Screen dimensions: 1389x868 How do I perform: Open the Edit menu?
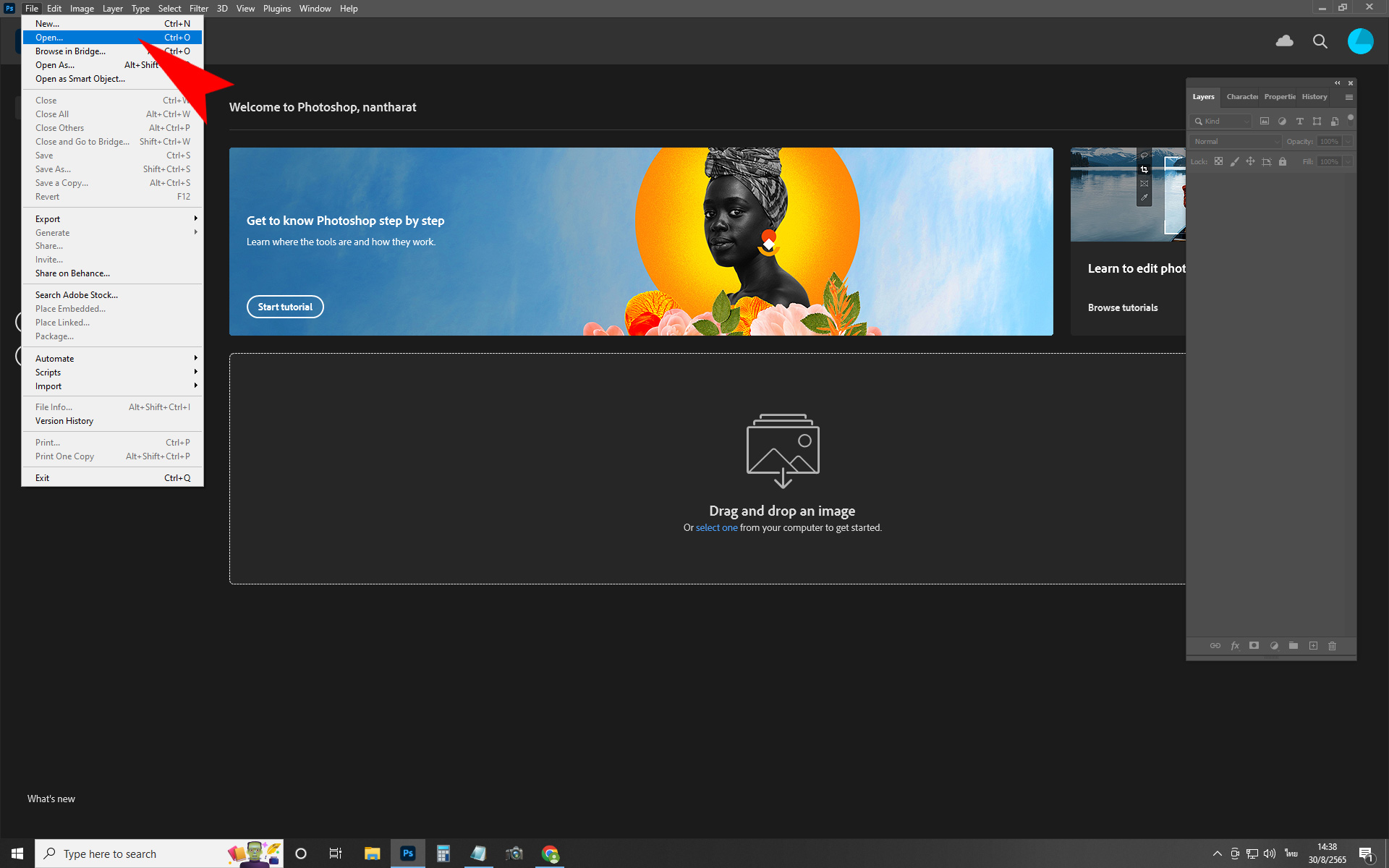pyautogui.click(x=54, y=9)
